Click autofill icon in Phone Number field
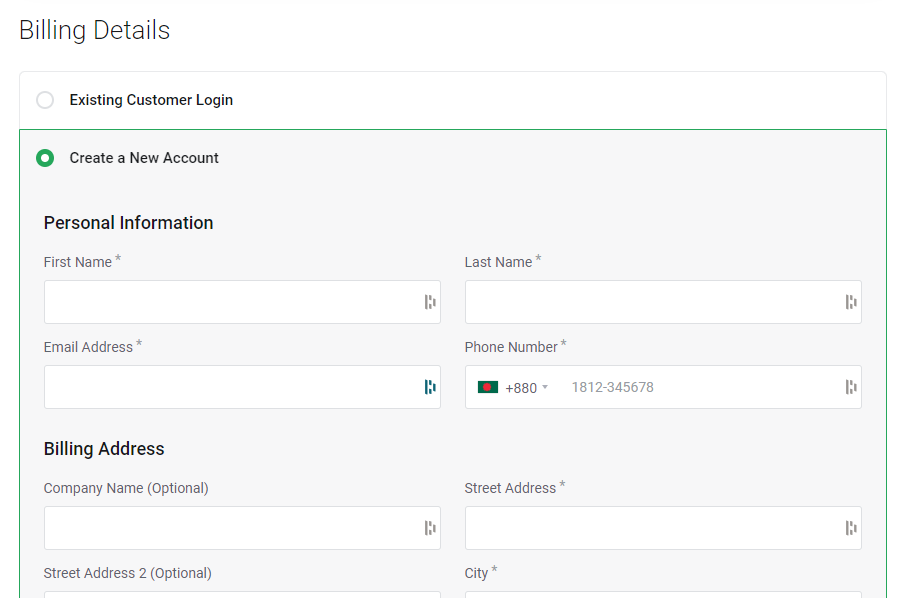Image resolution: width=900 pixels, height=598 pixels. click(851, 387)
